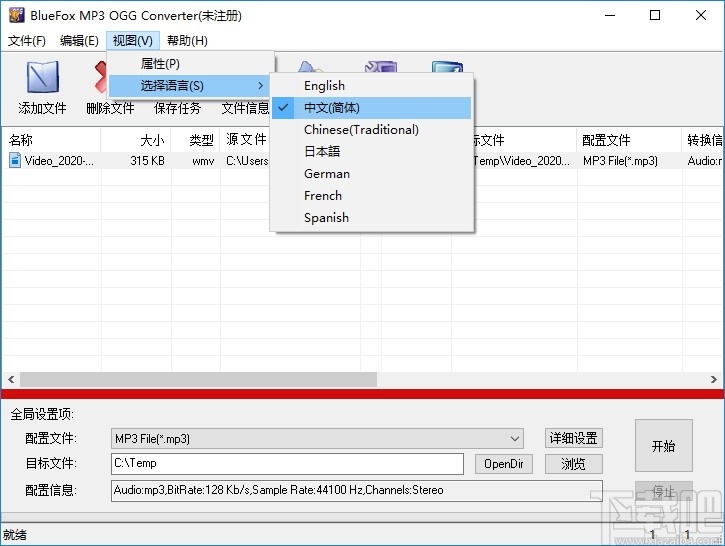Click the 目标文件 path field C:\Temp
This screenshot has height=546, width=725.
click(x=287, y=464)
